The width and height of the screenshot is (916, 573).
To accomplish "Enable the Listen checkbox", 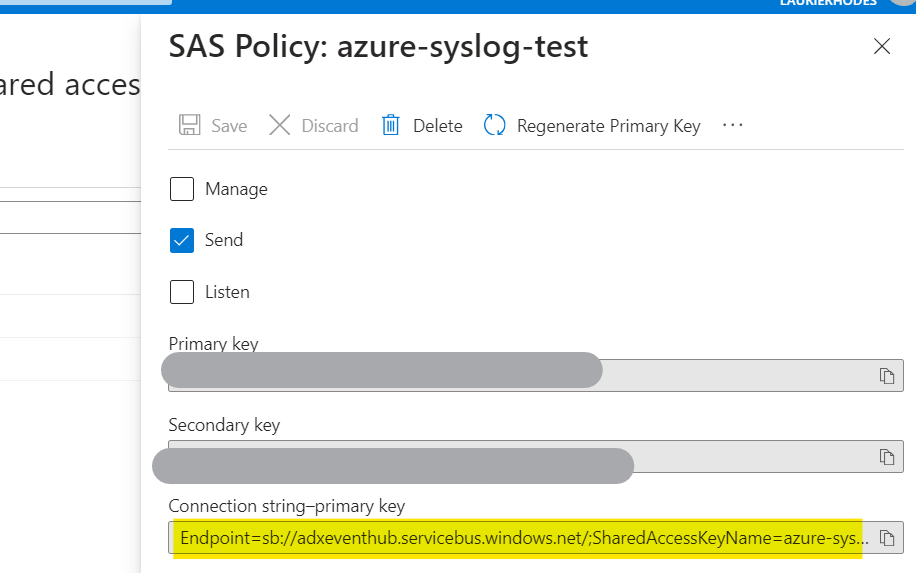I will pos(182,292).
